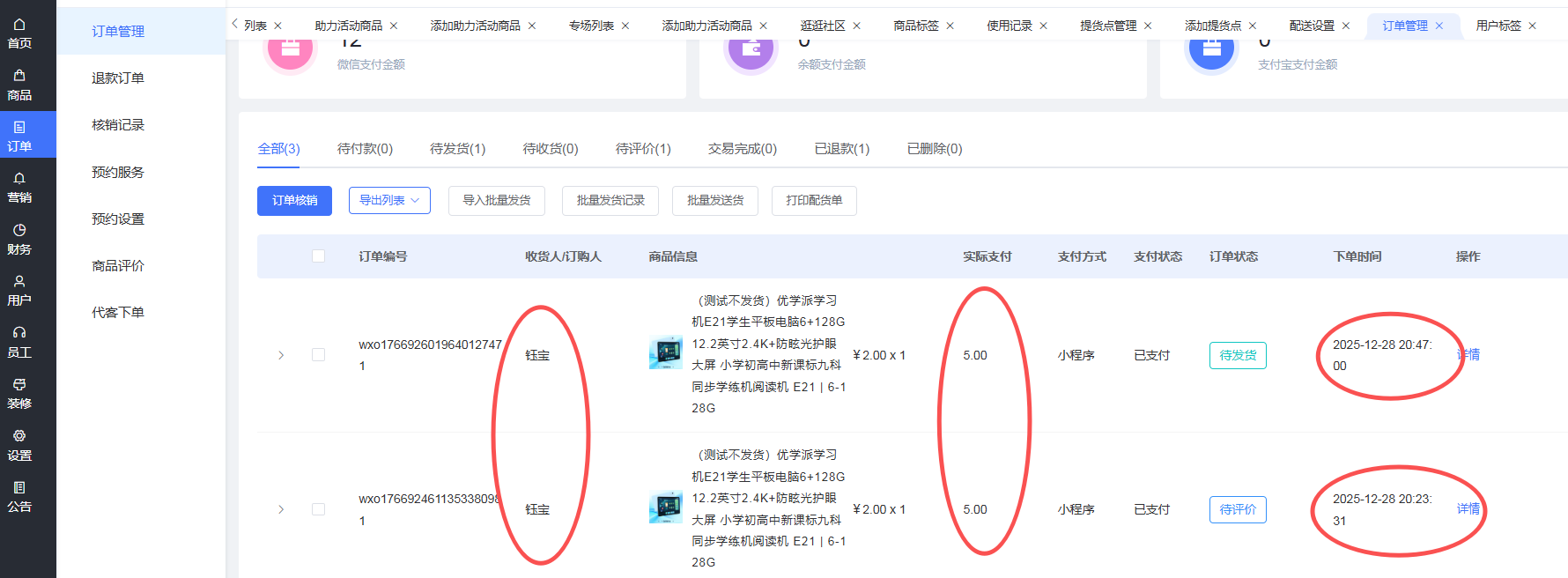Screen dimensions: 1568x578
Task: Click the 批量发货记录 button
Action: [610, 200]
